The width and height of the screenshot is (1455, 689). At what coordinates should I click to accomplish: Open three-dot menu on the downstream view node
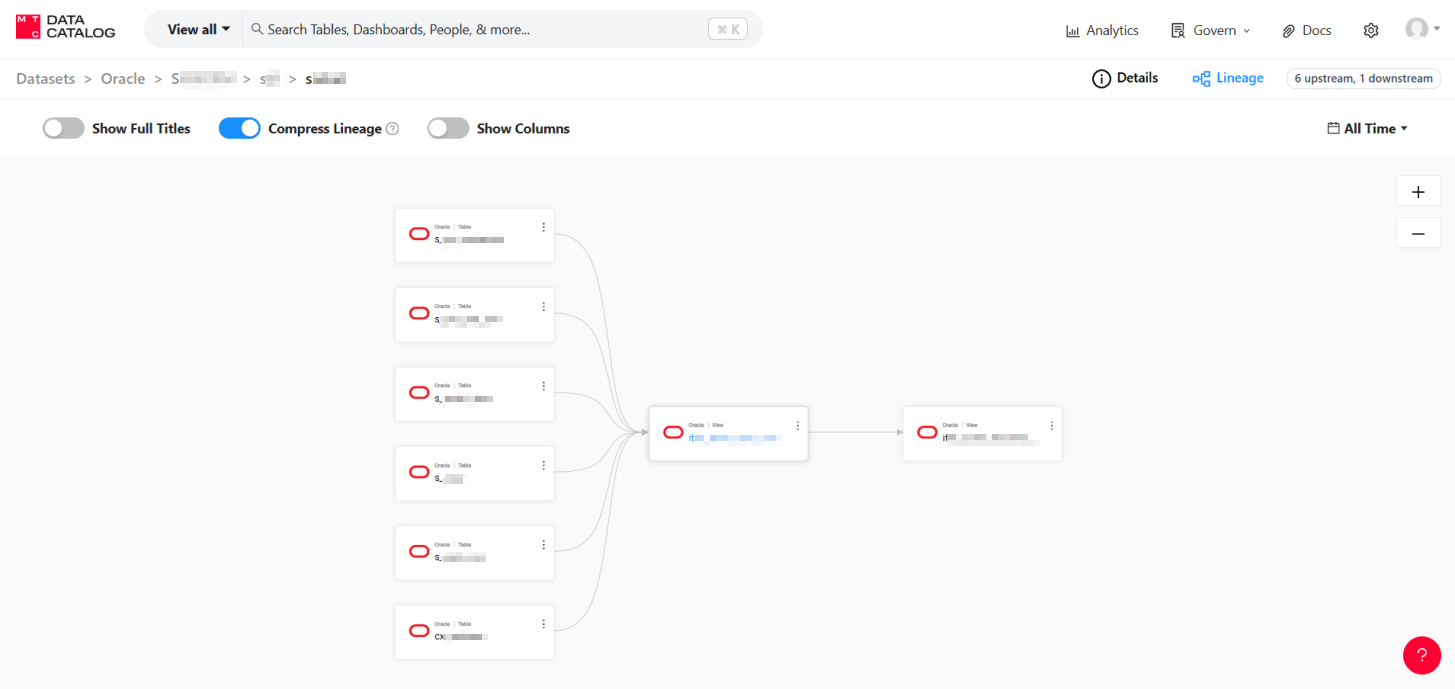(x=1051, y=426)
